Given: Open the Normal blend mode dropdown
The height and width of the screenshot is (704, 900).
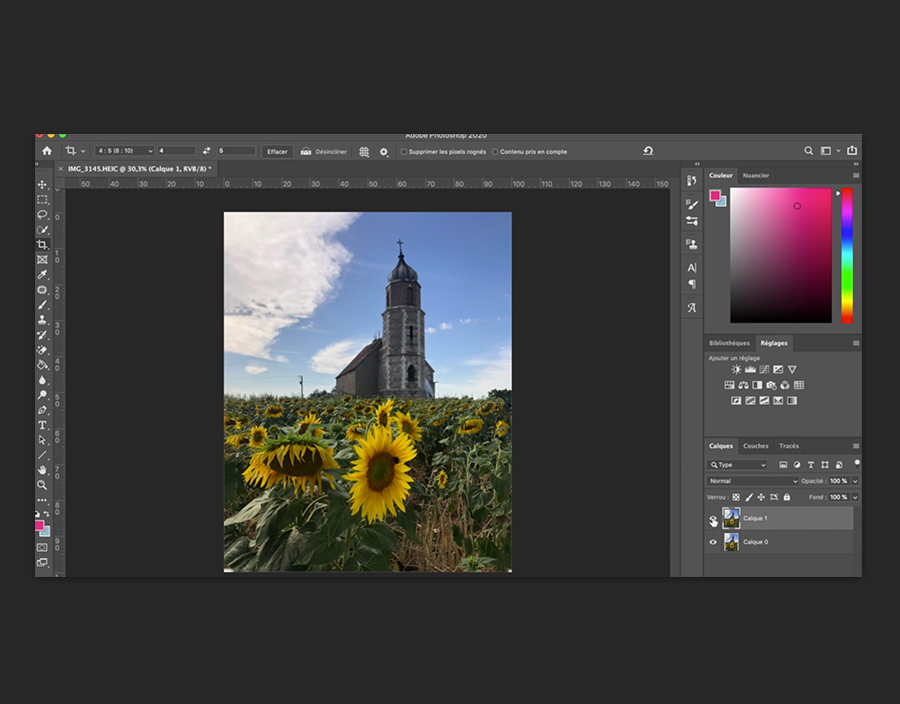Looking at the screenshot, I should click(752, 481).
